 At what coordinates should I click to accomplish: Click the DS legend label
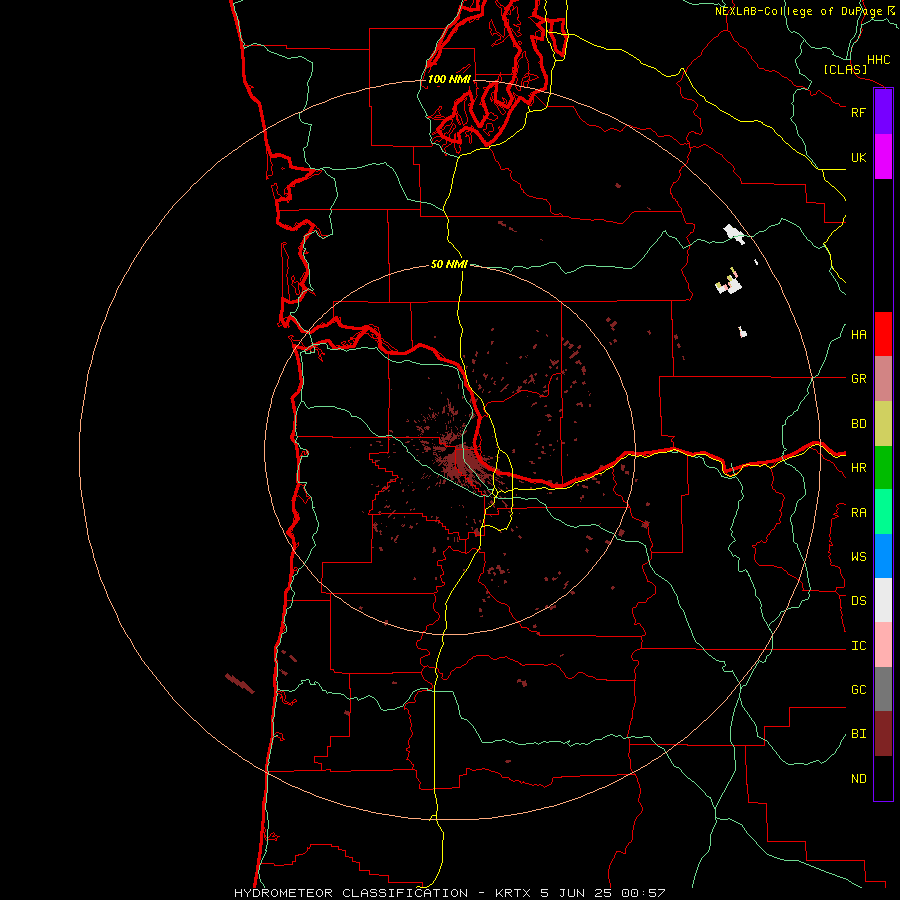coord(858,601)
